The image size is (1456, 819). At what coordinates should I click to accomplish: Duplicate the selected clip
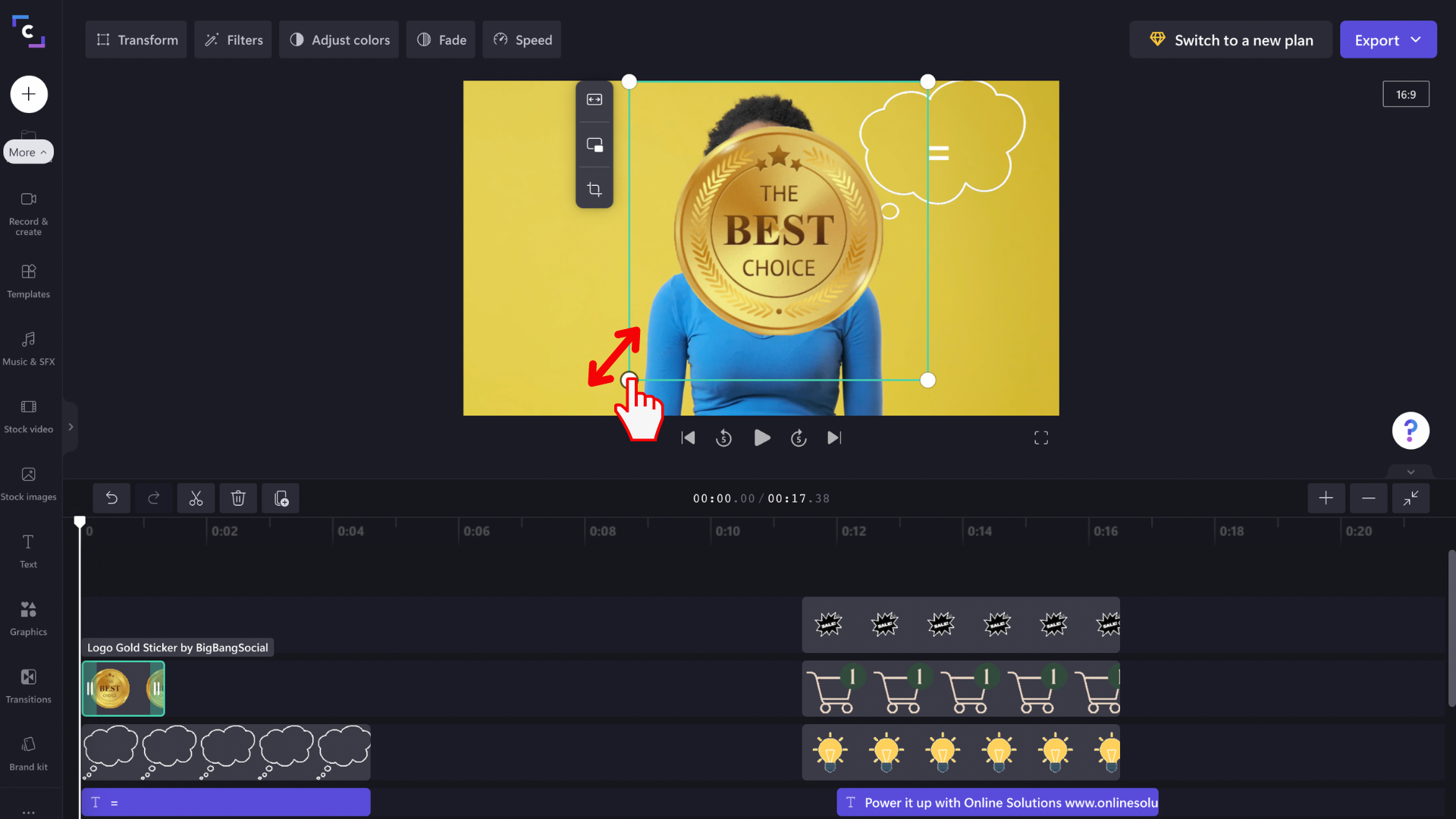click(281, 498)
